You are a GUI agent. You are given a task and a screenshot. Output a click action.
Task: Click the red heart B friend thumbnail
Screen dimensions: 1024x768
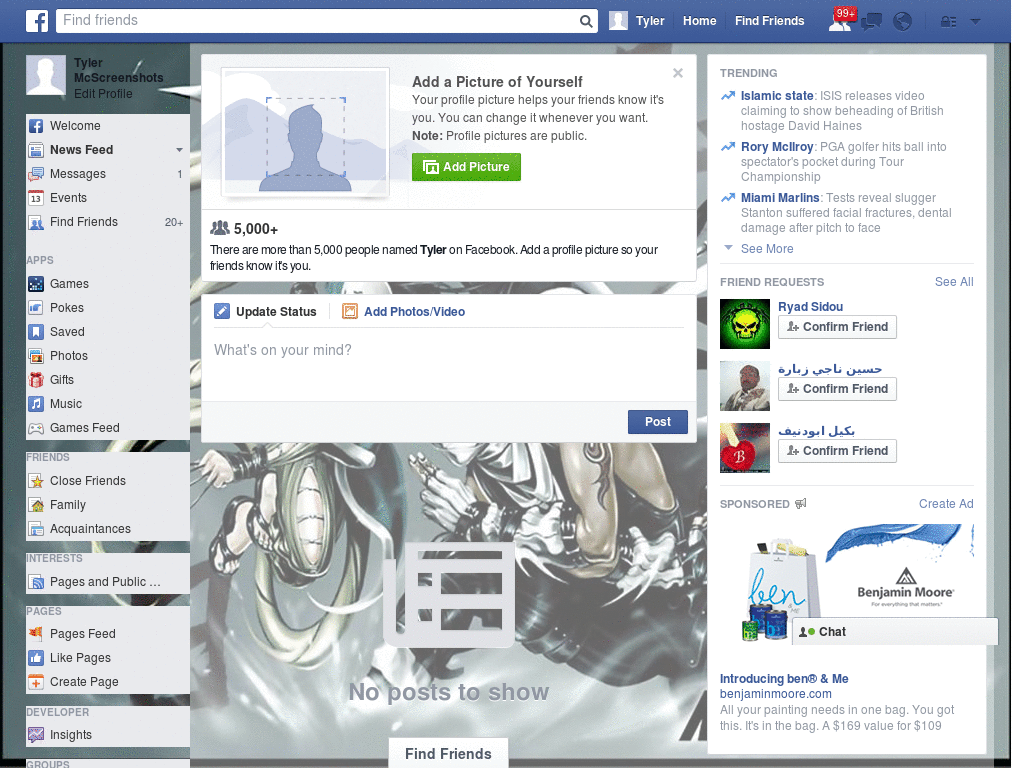(x=744, y=448)
